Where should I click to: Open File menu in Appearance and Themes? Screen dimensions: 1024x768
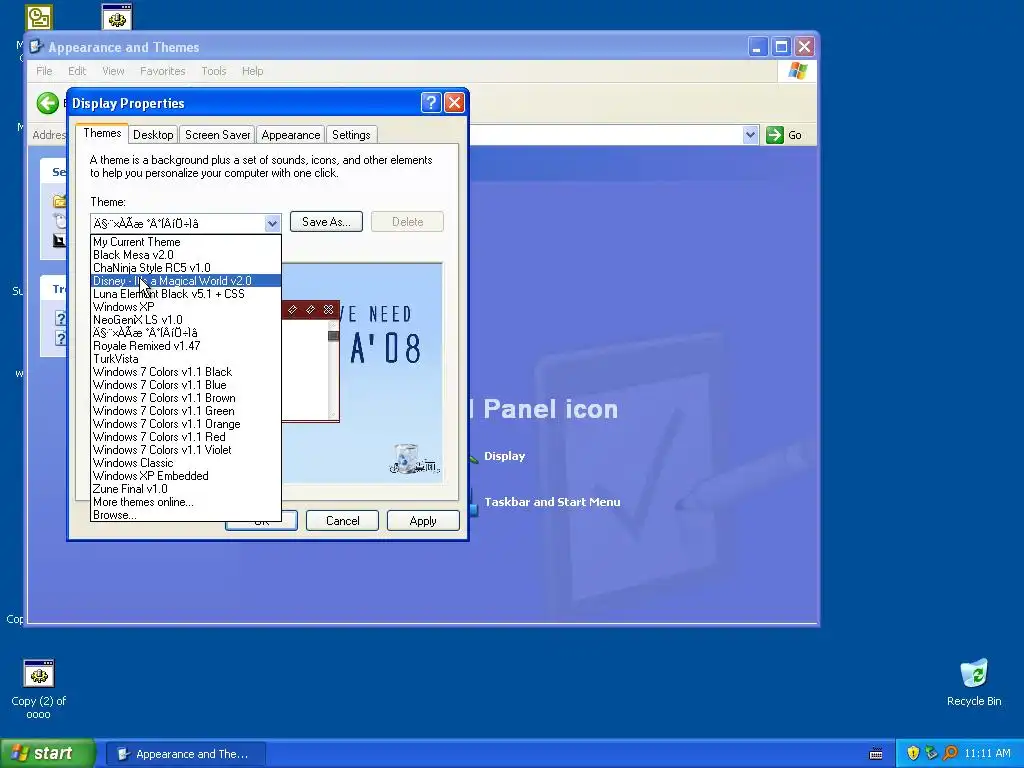44,71
